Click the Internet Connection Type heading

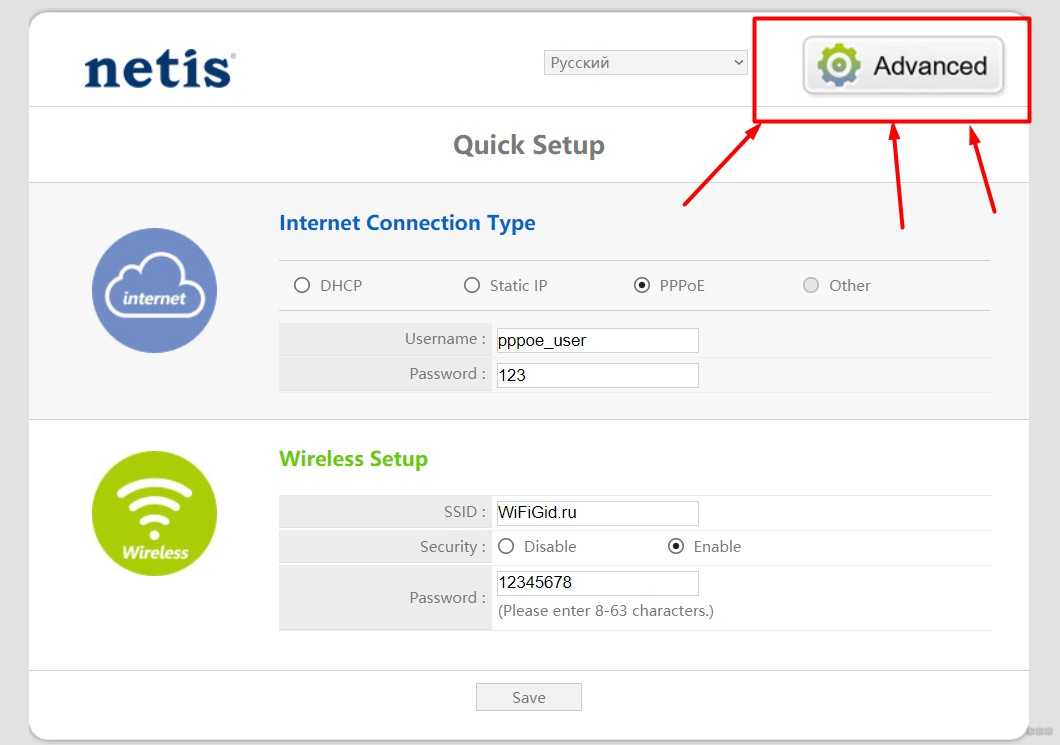tap(407, 223)
